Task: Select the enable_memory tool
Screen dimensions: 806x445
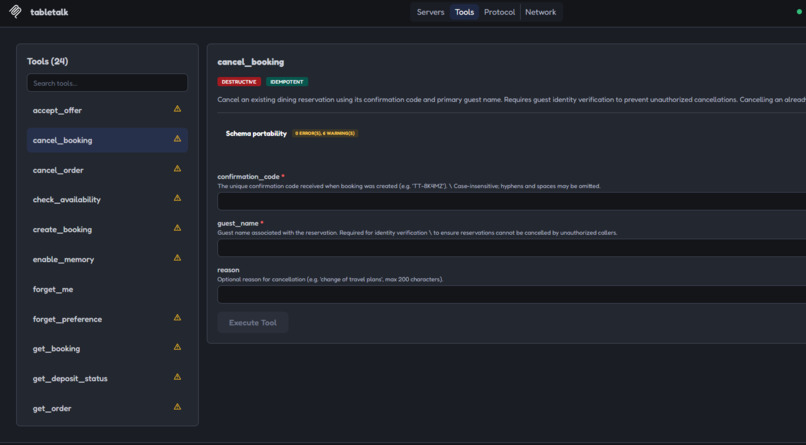Action: point(107,259)
